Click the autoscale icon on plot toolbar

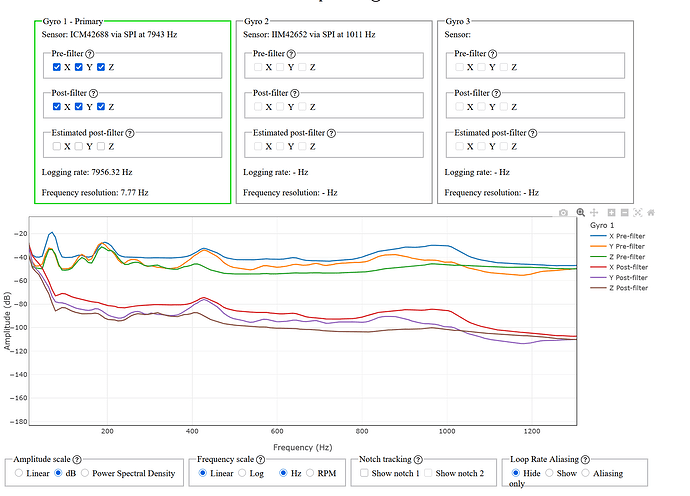(x=638, y=213)
